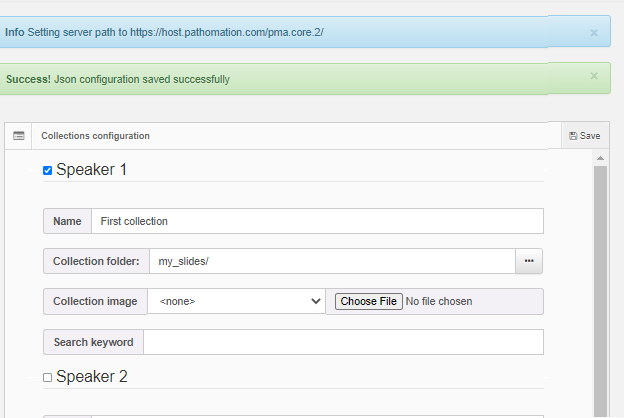624x418 pixels.
Task: Click the Collections configuration title text
Action: click(x=95, y=136)
